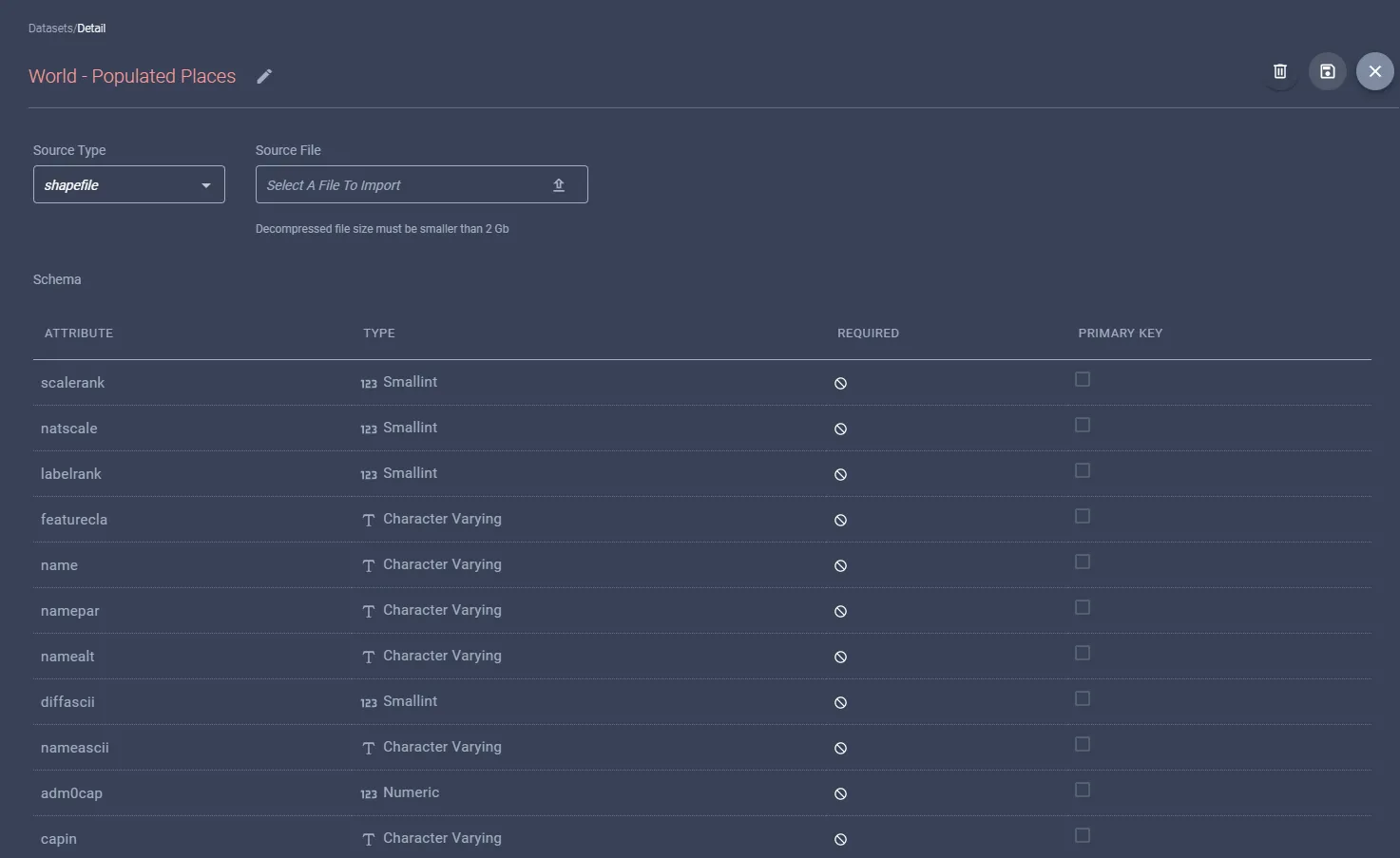This screenshot has height=858, width=1400.
Task: Close the dataset detail view
Action: click(1375, 71)
